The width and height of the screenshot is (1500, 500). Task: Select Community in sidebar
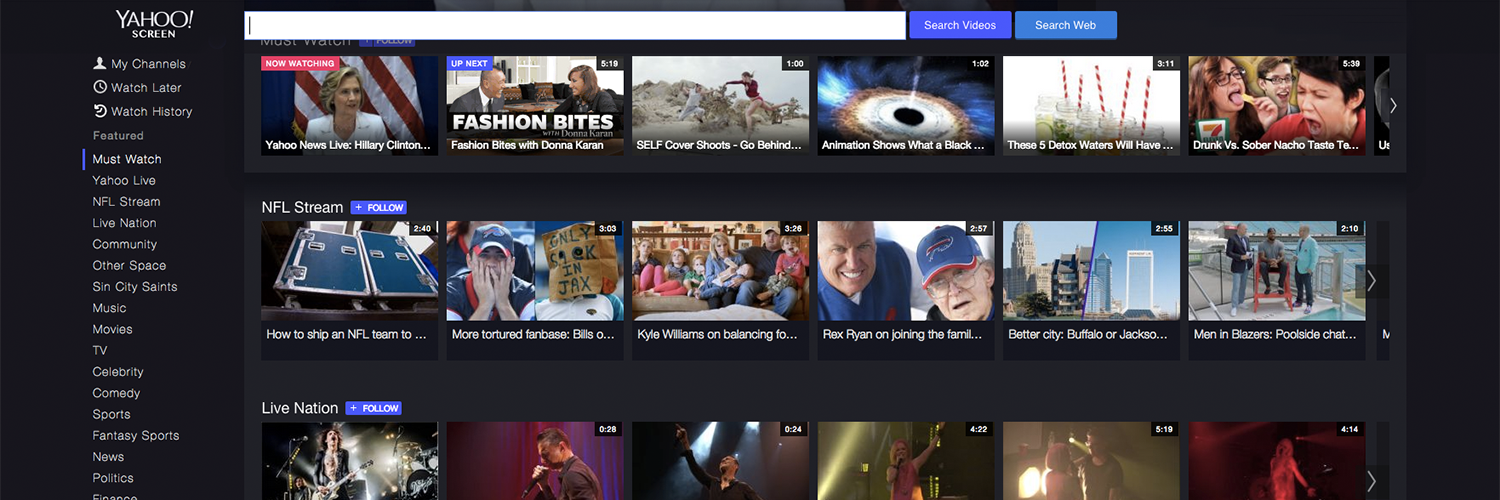click(125, 244)
